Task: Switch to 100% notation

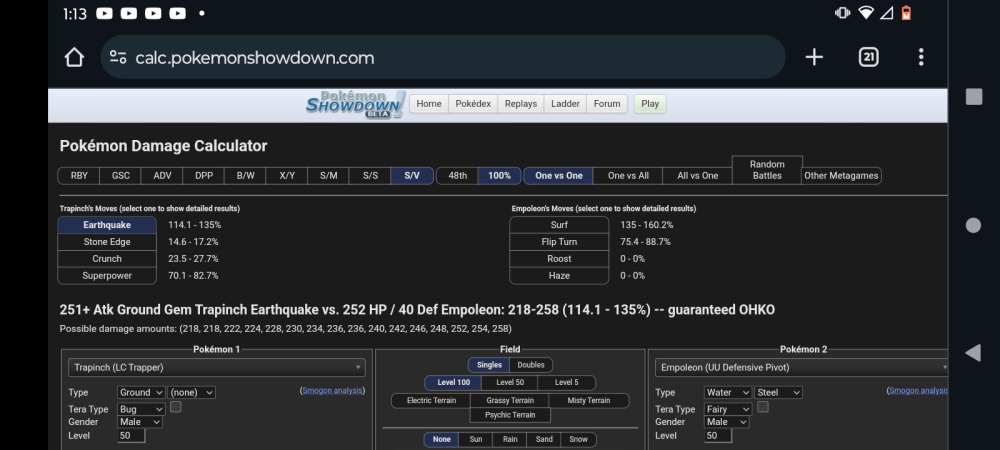Action: click(x=499, y=176)
